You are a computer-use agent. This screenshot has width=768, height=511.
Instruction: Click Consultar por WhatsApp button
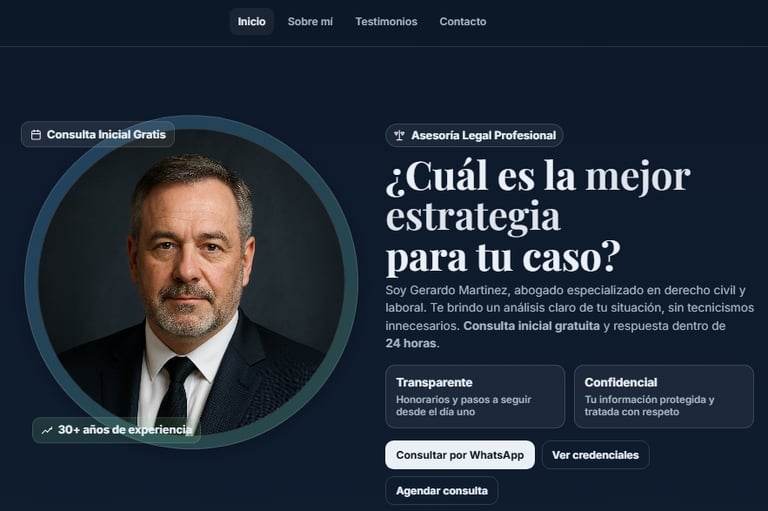point(460,455)
